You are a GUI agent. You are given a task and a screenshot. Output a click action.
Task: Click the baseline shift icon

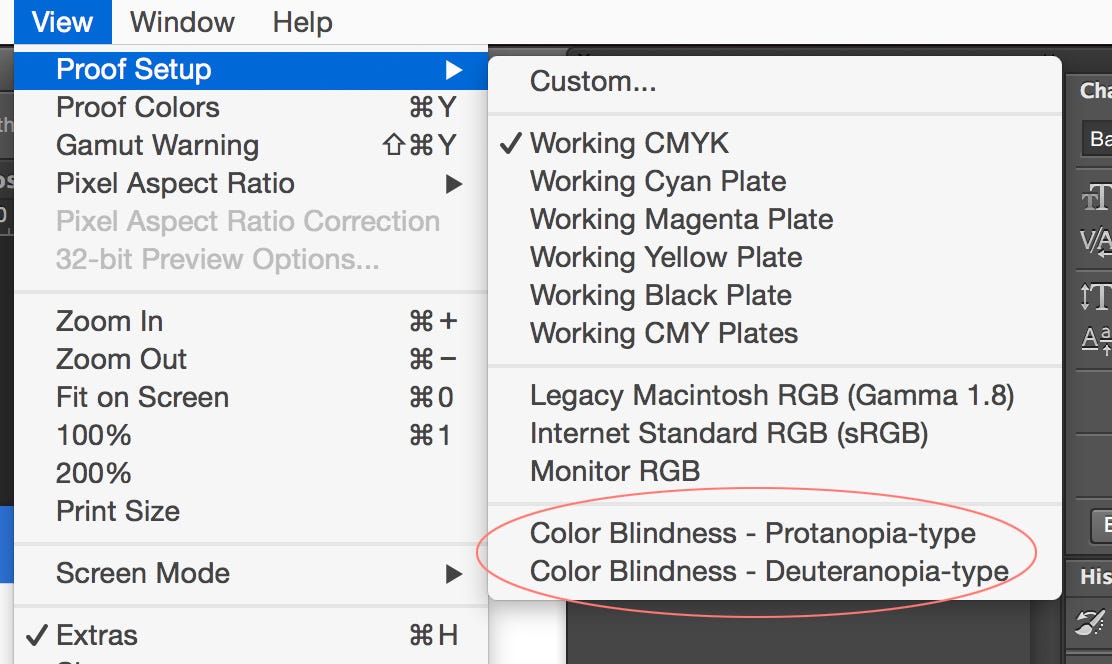pos(1096,339)
